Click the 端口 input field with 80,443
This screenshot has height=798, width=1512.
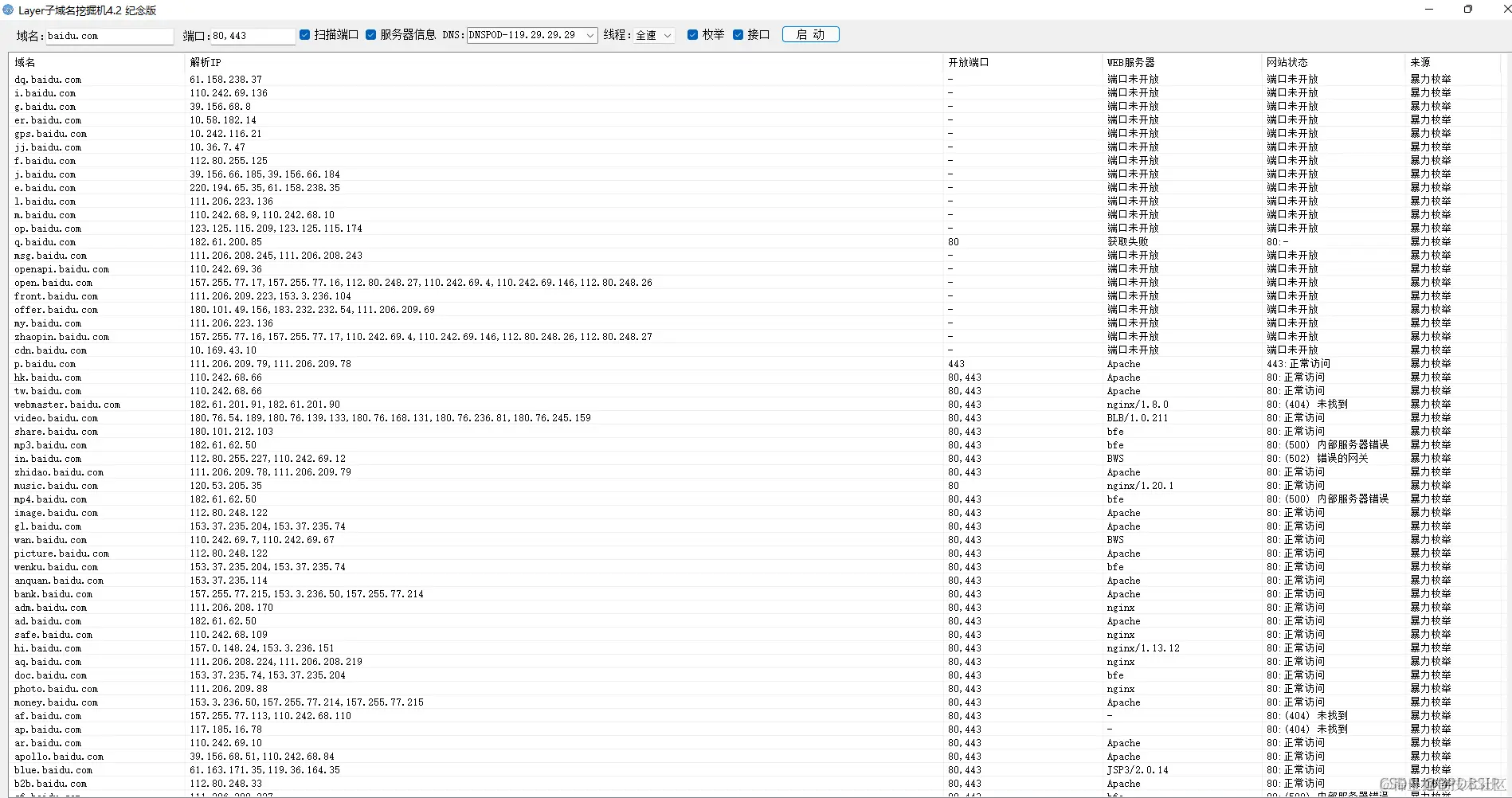click(x=253, y=36)
